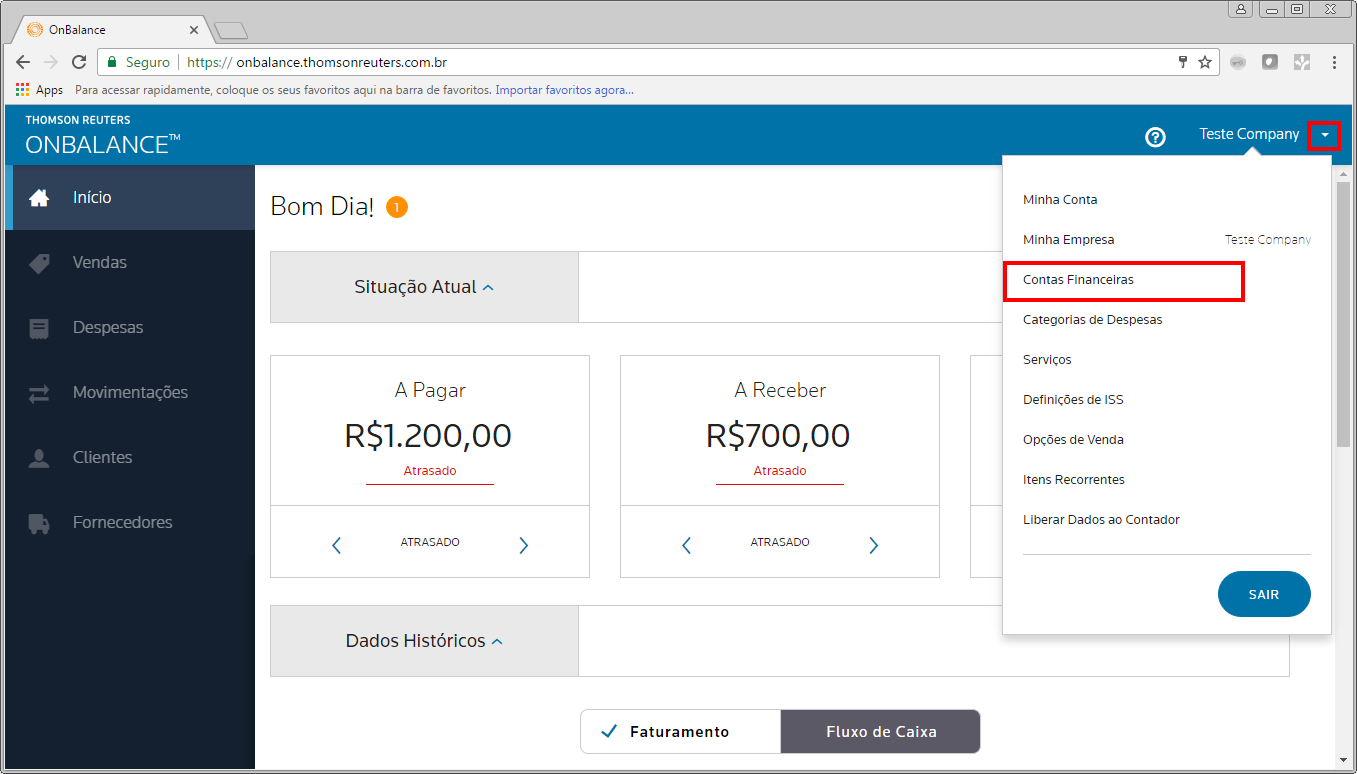Open the help question mark icon
Screen dimensions: 1357x774
(x=1155, y=137)
